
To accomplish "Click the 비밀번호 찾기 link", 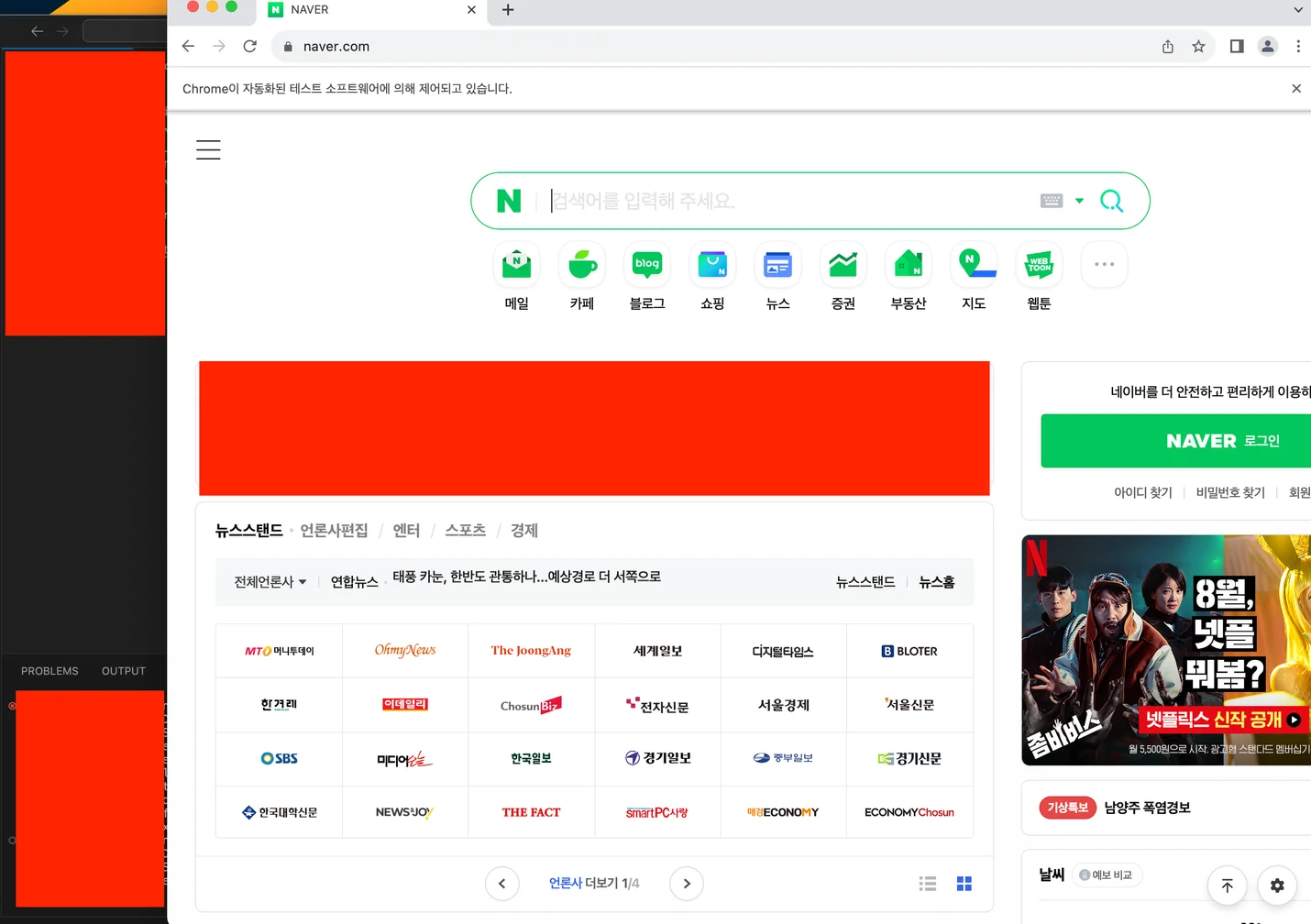I will 1230,493.
